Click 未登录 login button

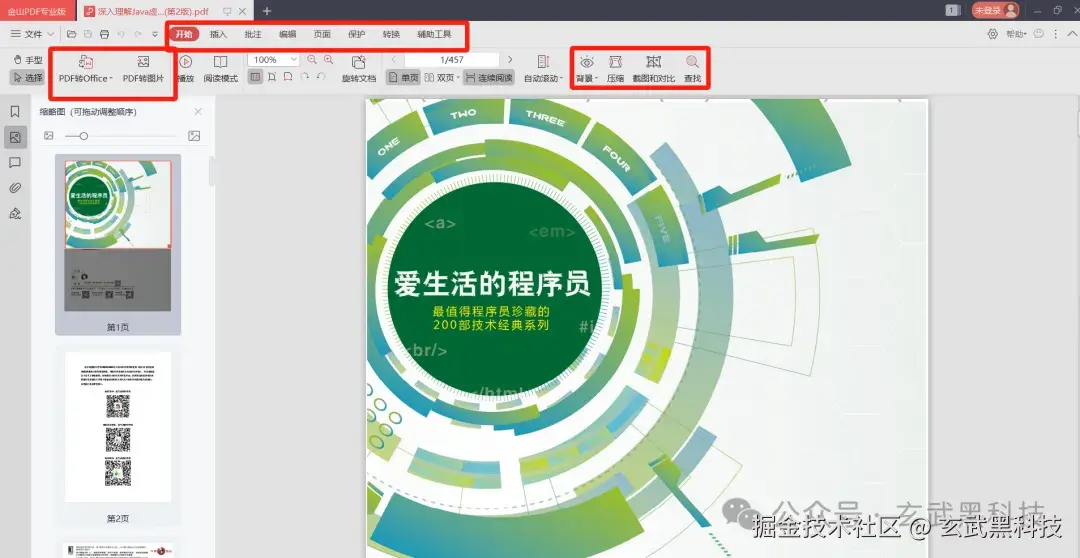[x=995, y=10]
